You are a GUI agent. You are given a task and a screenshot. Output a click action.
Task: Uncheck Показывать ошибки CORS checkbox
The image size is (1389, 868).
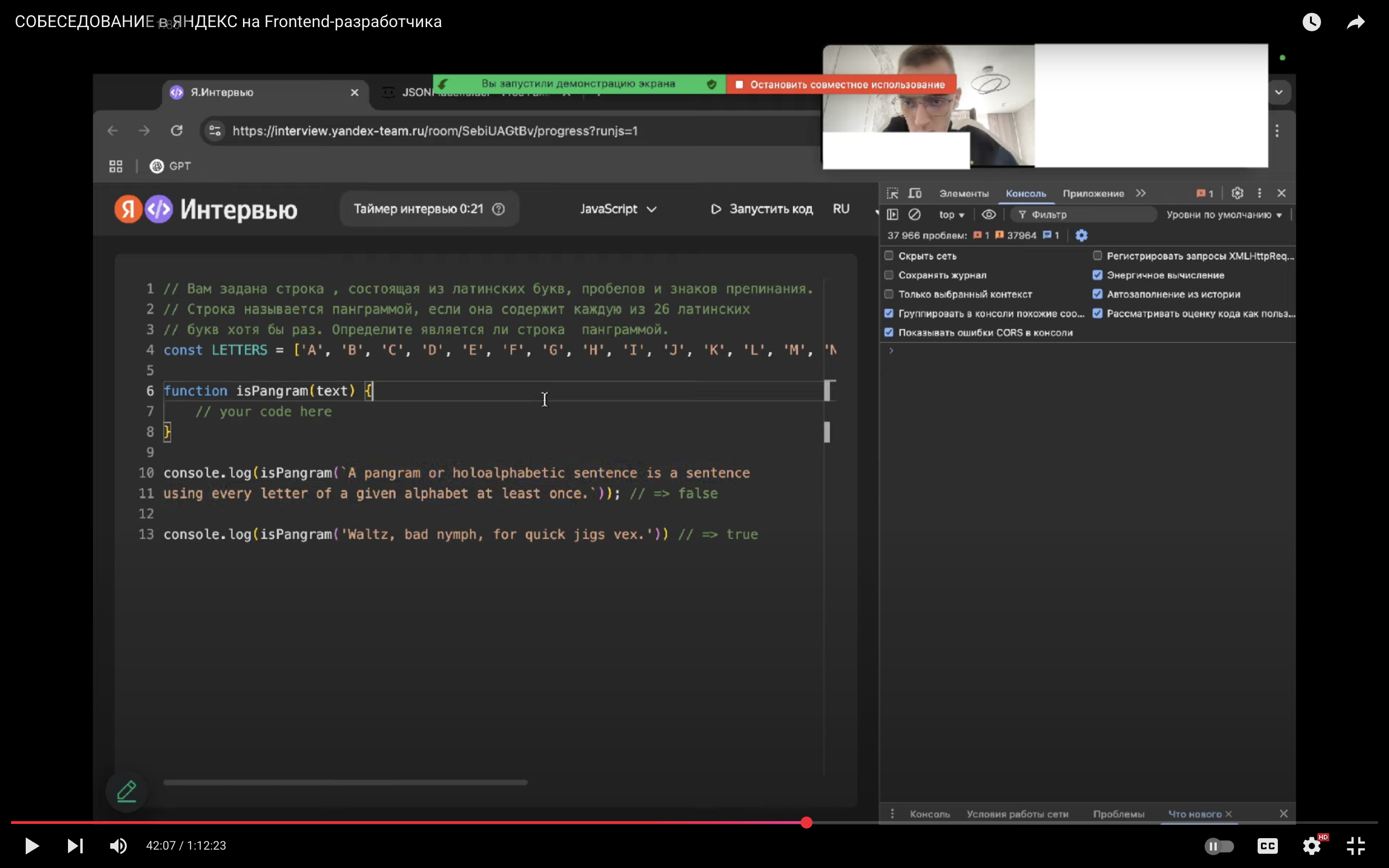click(889, 333)
